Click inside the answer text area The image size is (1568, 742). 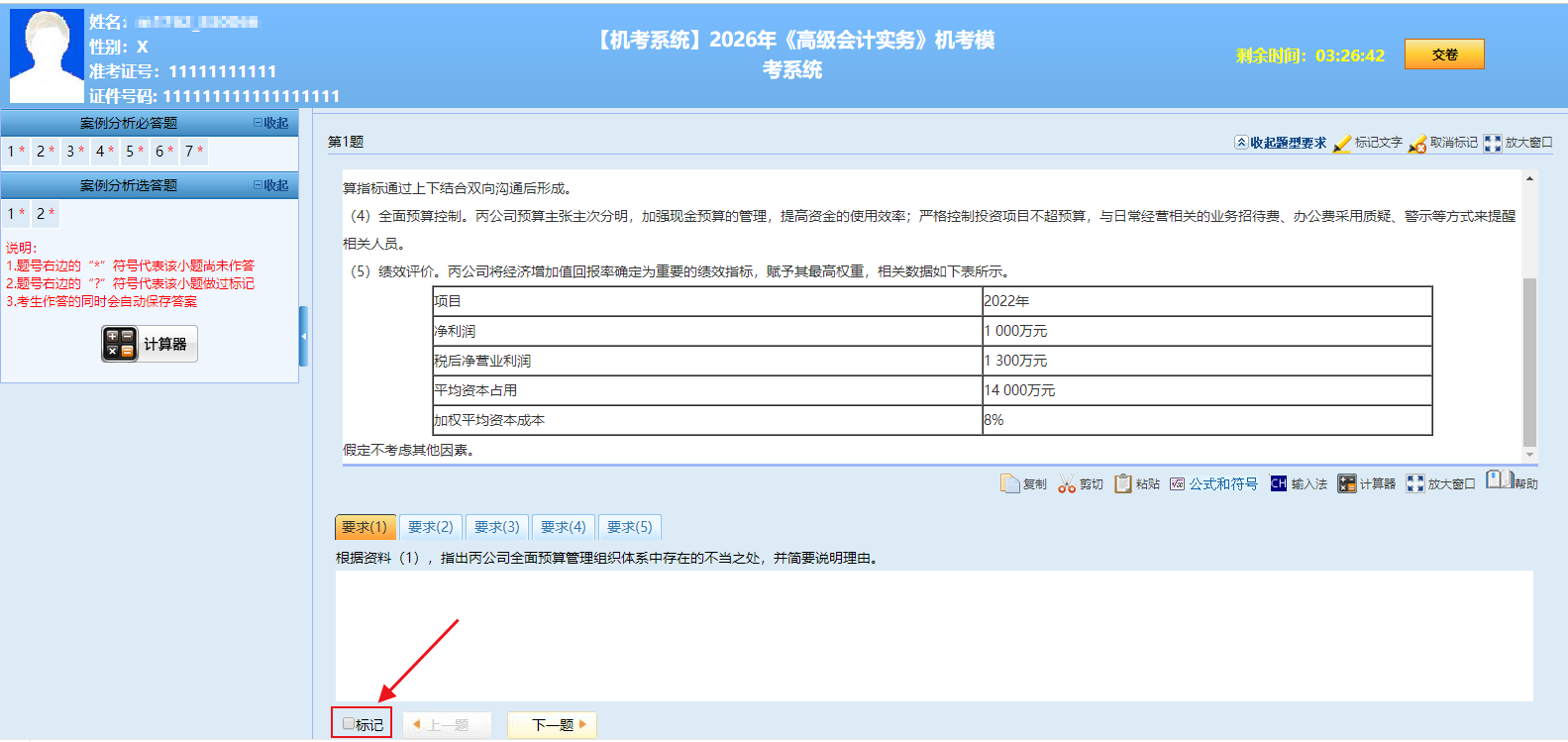point(933,634)
